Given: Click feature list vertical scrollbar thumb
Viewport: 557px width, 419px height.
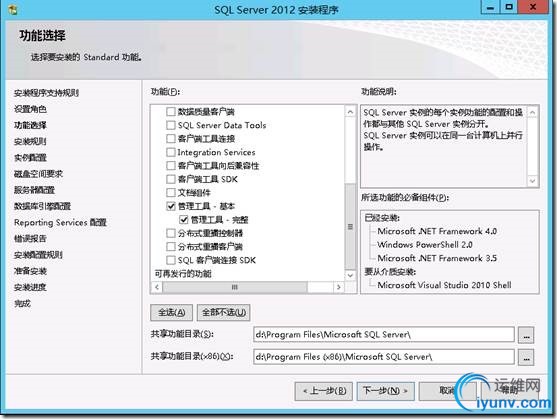Looking at the screenshot, I should 350,226.
